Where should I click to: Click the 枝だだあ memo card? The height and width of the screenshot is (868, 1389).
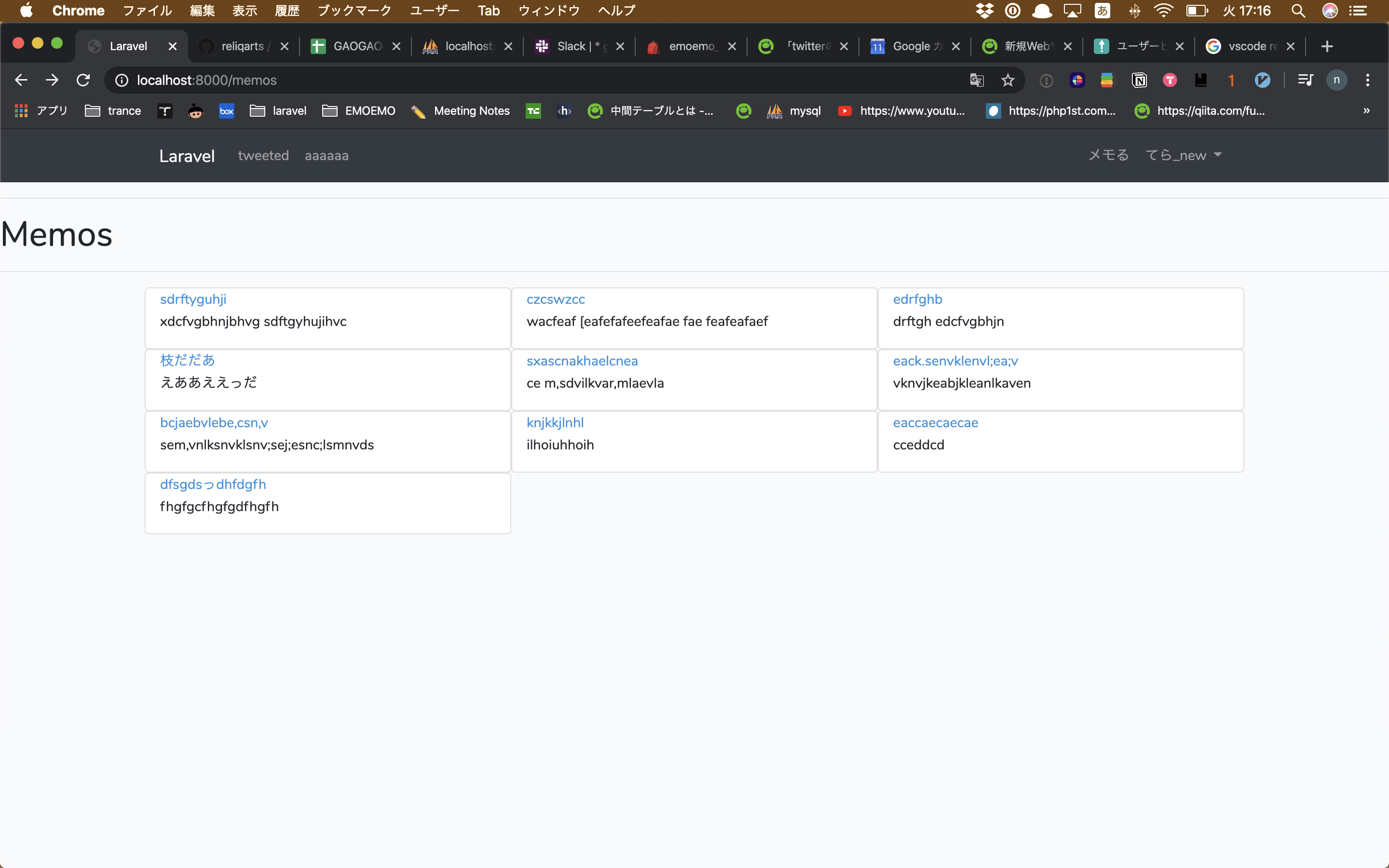pos(328,371)
